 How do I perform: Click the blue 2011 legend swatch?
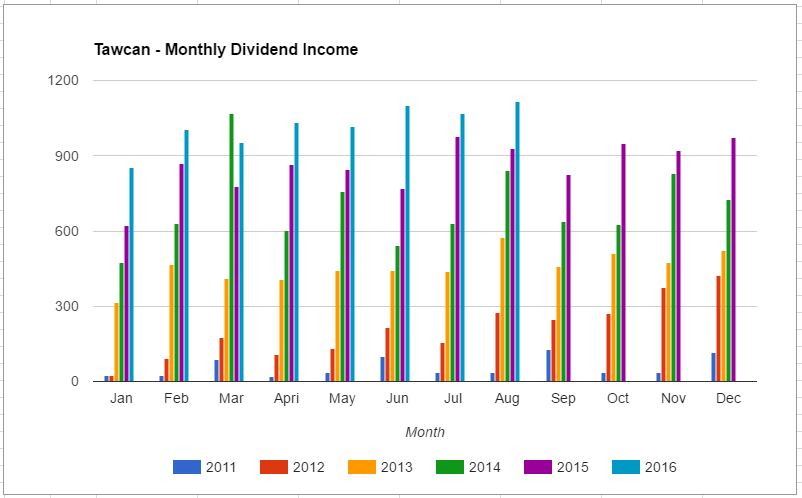click(x=187, y=467)
